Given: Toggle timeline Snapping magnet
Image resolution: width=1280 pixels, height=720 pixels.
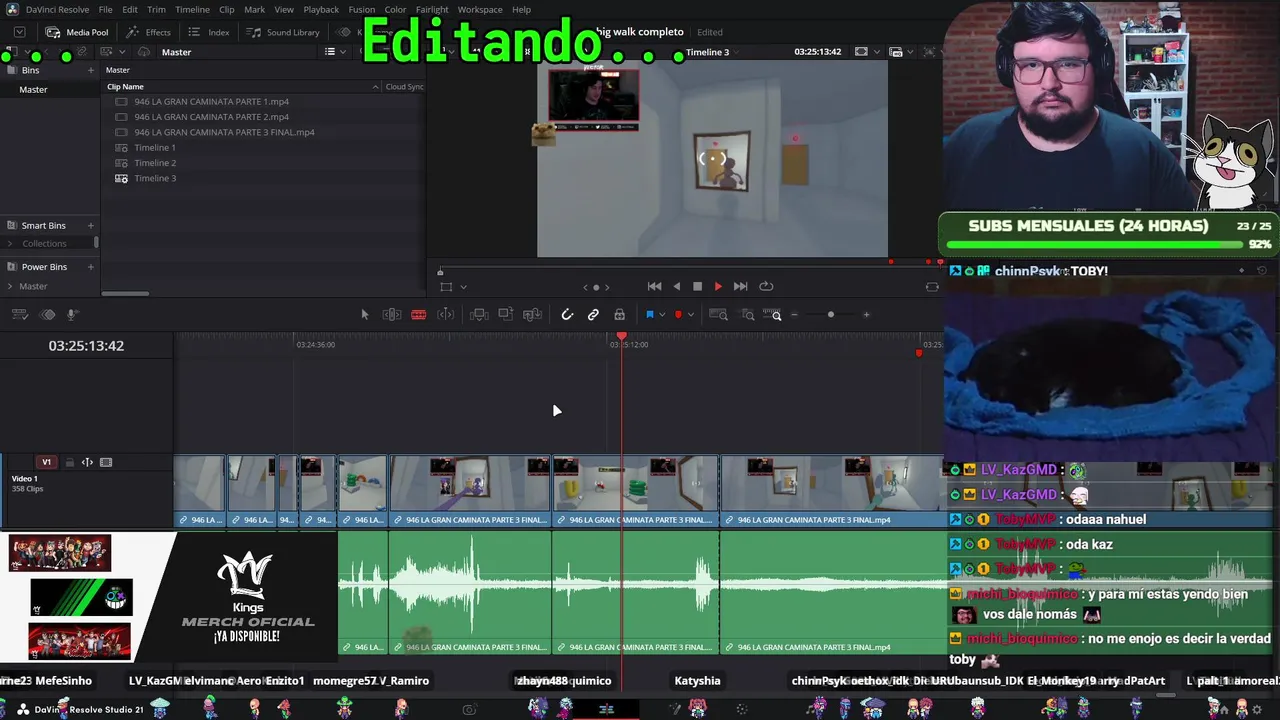Looking at the screenshot, I should point(567,315).
